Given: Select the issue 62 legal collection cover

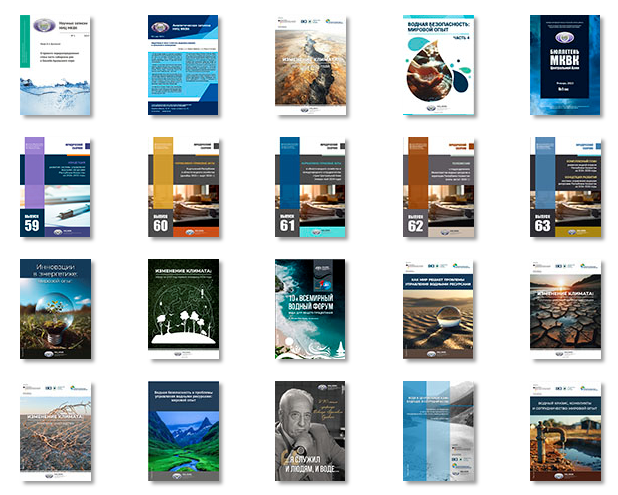Looking at the screenshot, I should [436, 188].
